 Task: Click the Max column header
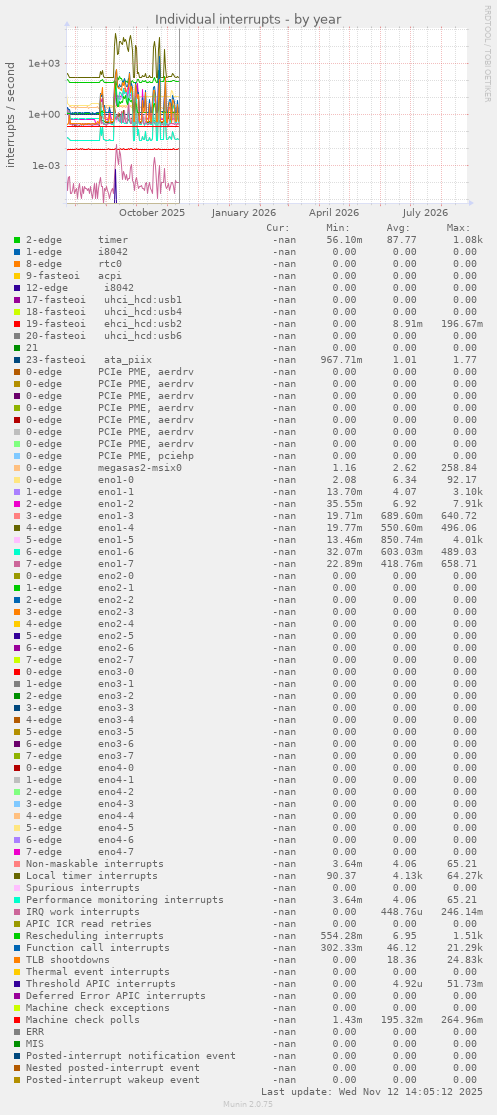(459, 228)
